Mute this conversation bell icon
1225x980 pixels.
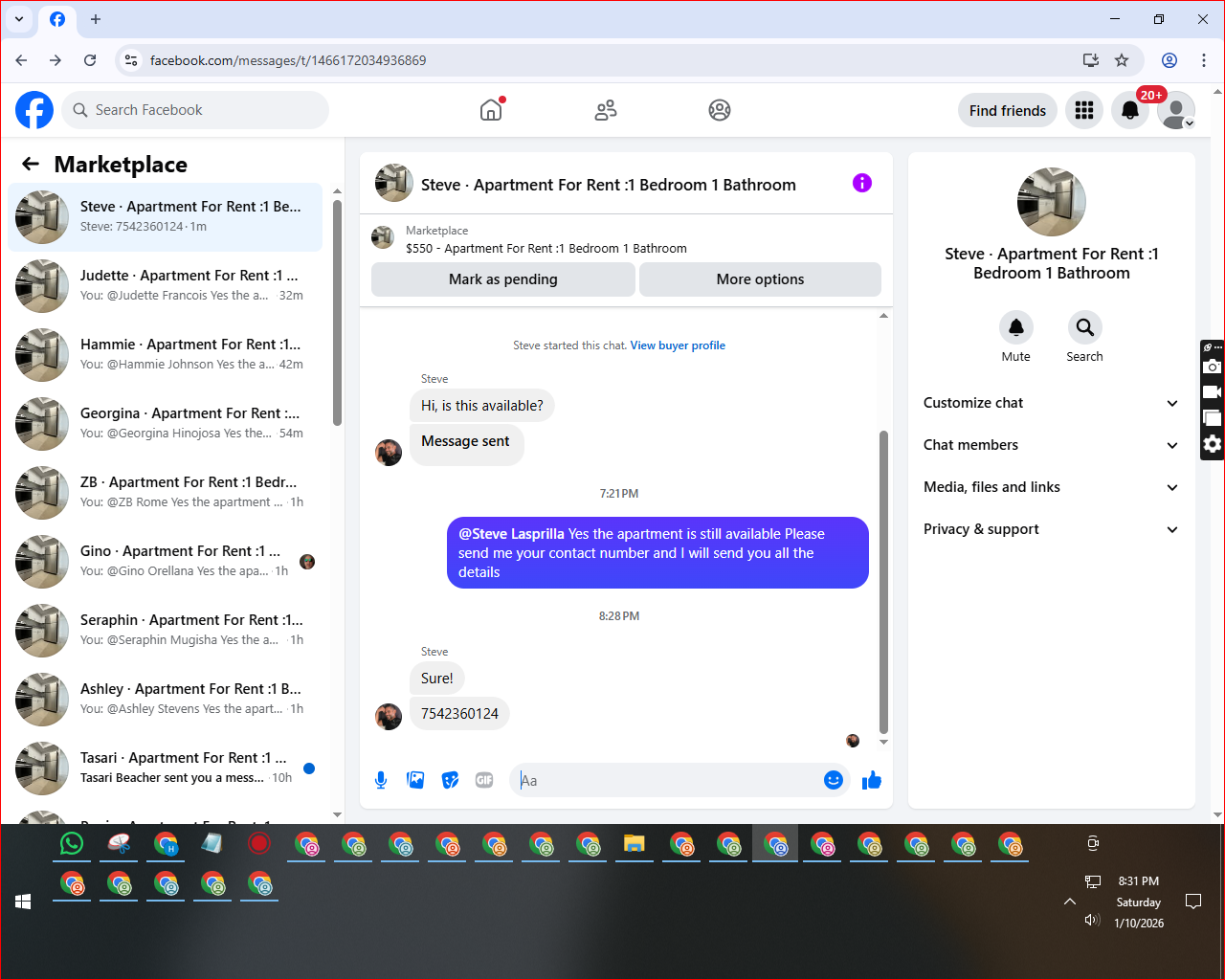1016,327
